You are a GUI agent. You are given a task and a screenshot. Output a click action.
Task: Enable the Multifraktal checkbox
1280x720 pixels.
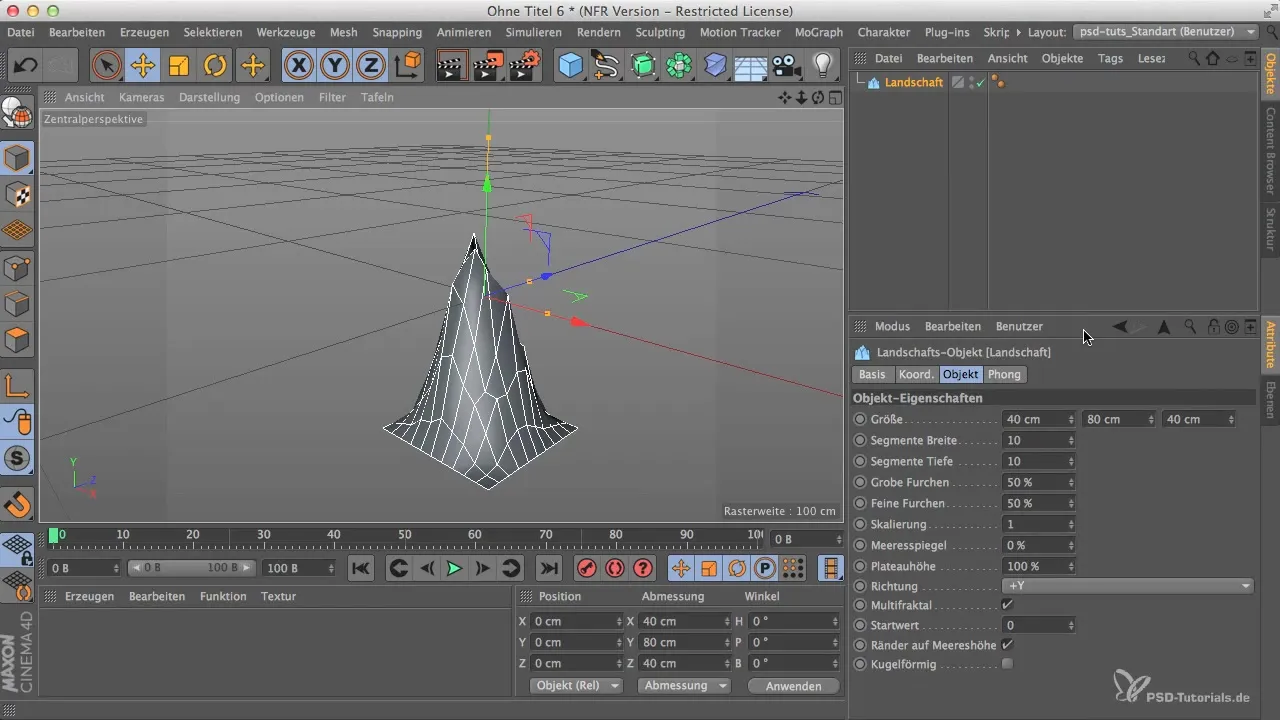(1007, 605)
